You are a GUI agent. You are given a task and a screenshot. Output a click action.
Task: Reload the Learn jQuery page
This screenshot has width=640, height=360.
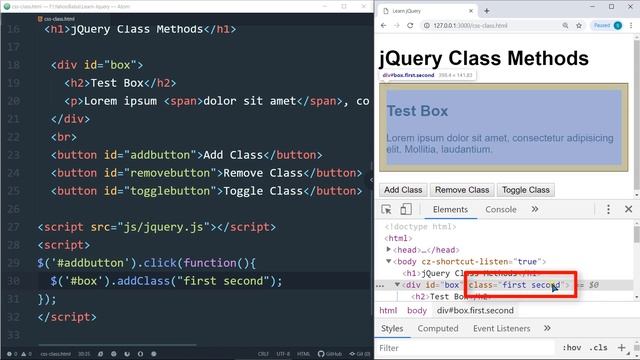click(x=410, y=25)
